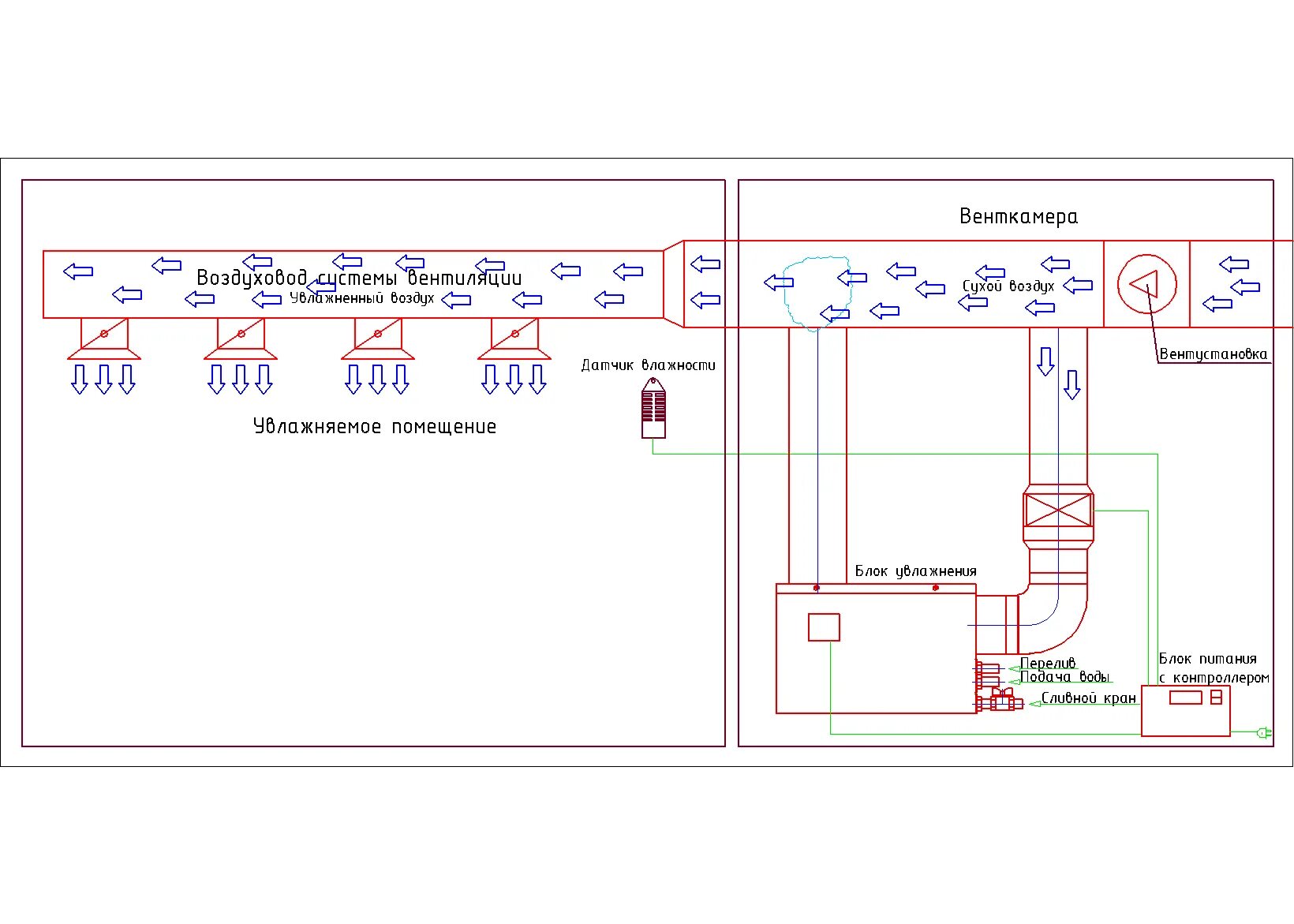Screen dimensions: 1294x924
Task: Click the power plug symbol
Action: pyautogui.click(x=1263, y=733)
